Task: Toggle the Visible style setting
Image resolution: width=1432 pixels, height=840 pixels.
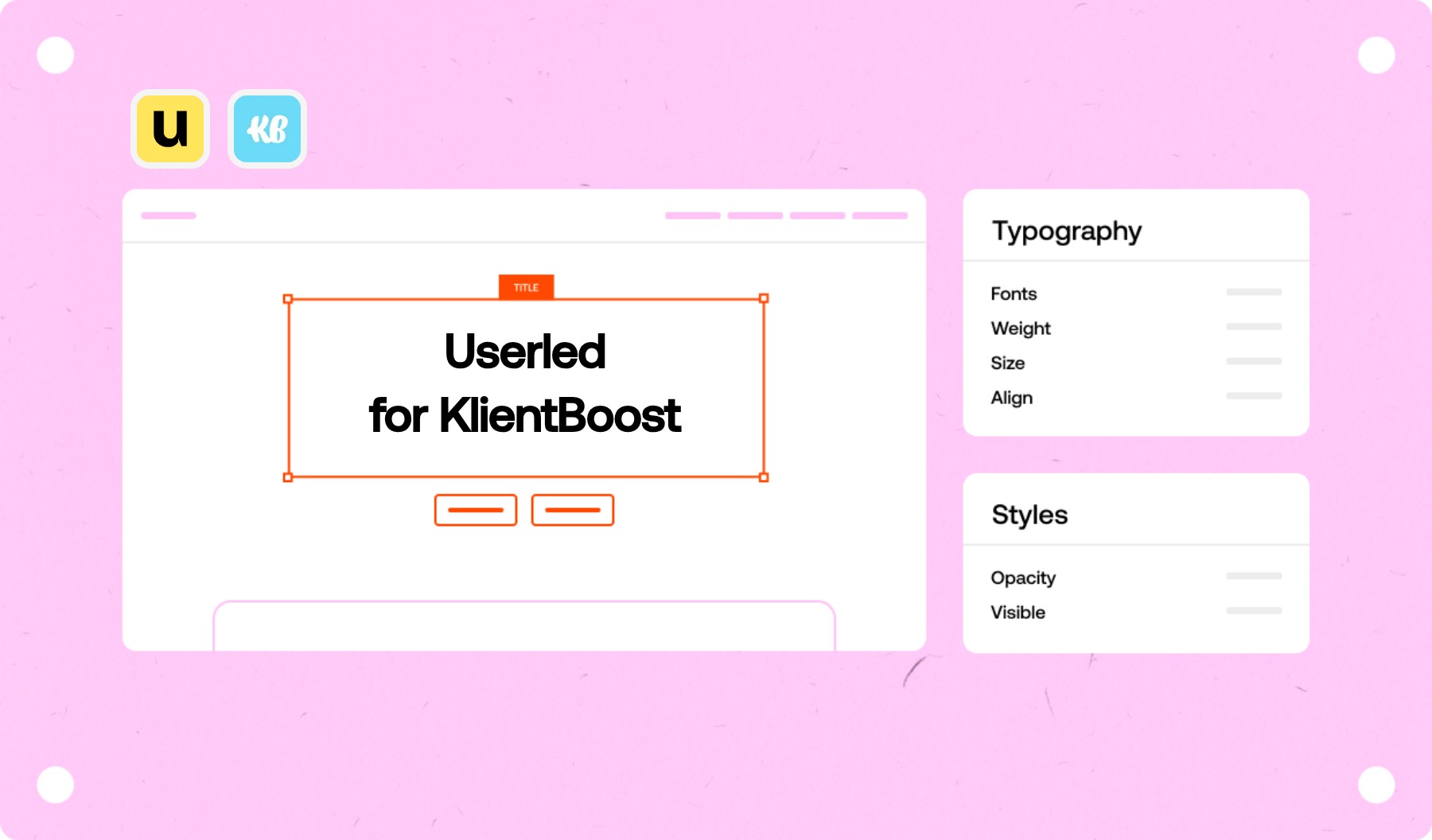Action: point(1254,611)
